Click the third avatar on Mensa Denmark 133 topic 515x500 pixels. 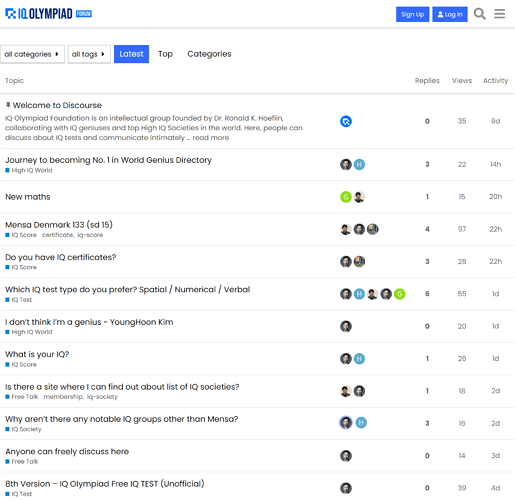coord(372,229)
